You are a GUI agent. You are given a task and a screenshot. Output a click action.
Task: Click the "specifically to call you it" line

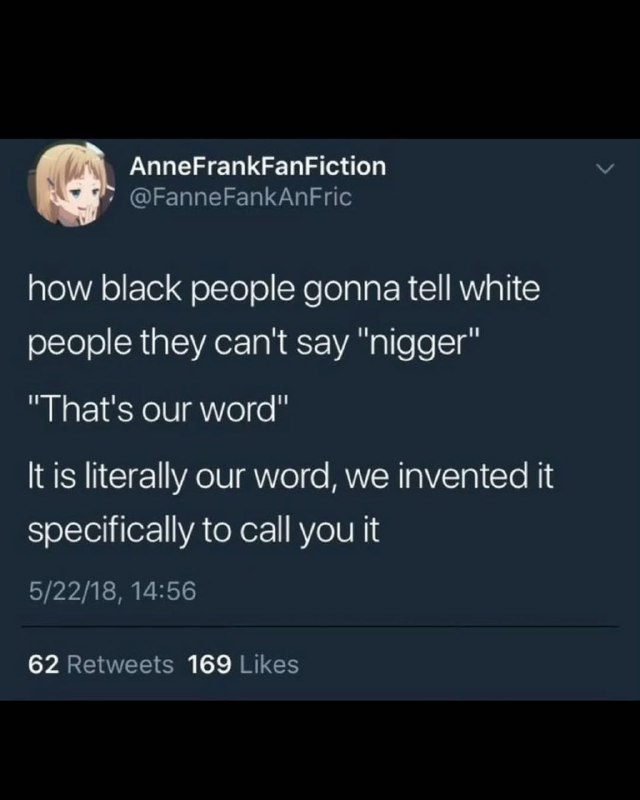point(204,531)
